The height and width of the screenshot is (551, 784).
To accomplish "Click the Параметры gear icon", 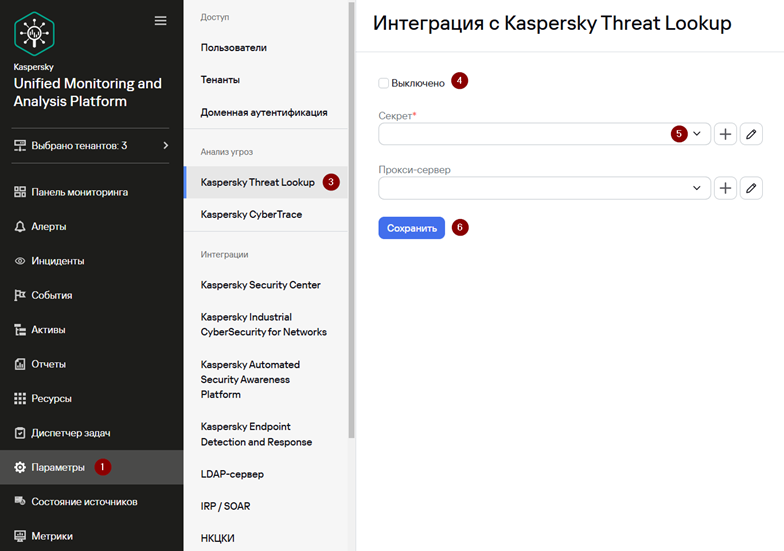I will point(20,467).
